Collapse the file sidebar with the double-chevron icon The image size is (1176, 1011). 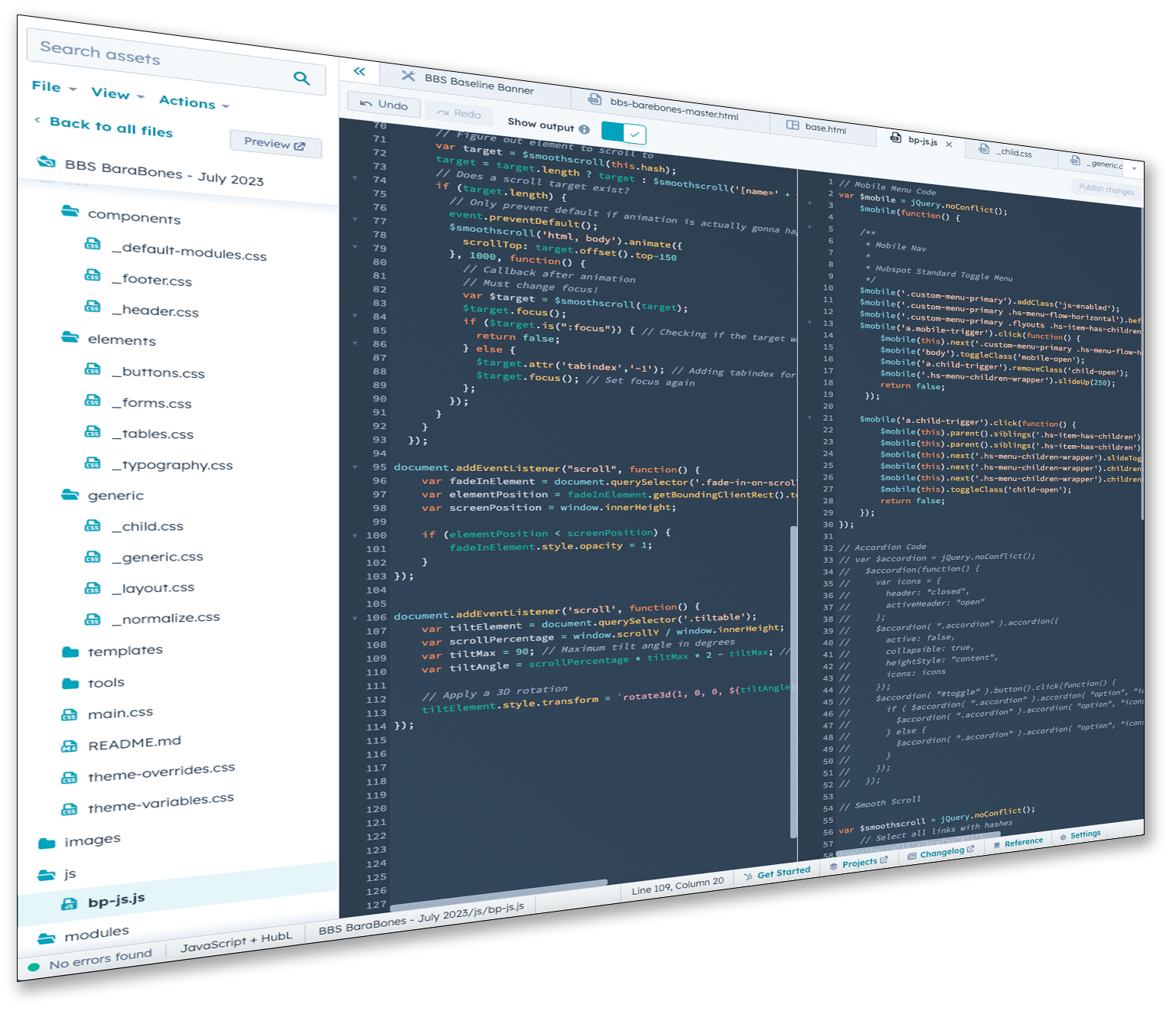coord(359,72)
